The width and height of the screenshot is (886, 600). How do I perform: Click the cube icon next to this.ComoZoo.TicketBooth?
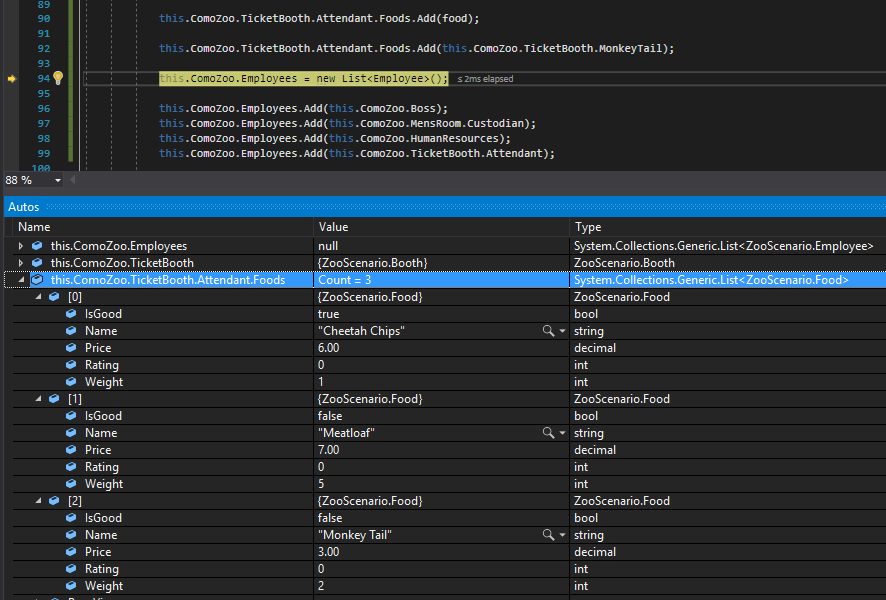[x=37, y=263]
